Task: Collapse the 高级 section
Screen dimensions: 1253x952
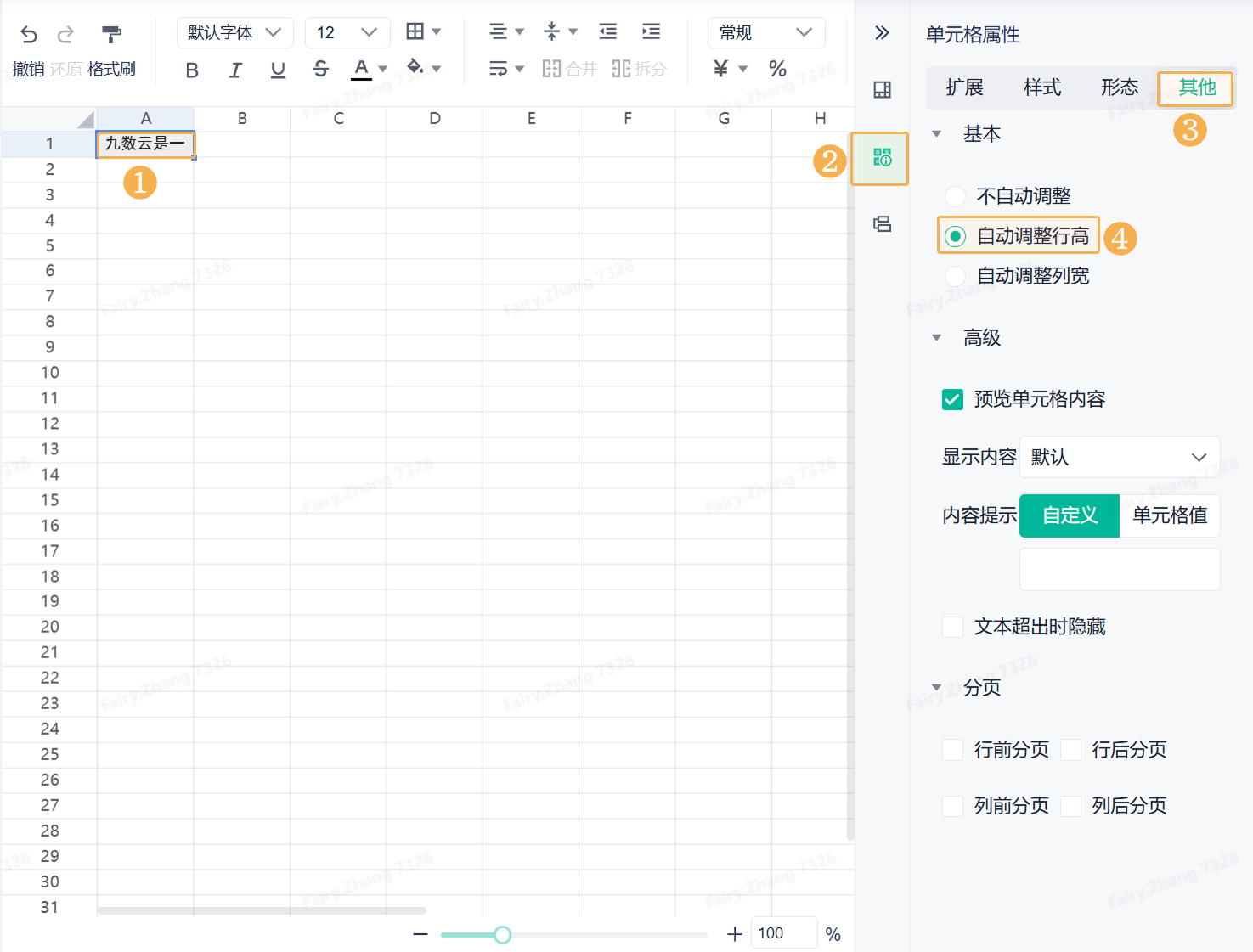Action: click(x=936, y=338)
